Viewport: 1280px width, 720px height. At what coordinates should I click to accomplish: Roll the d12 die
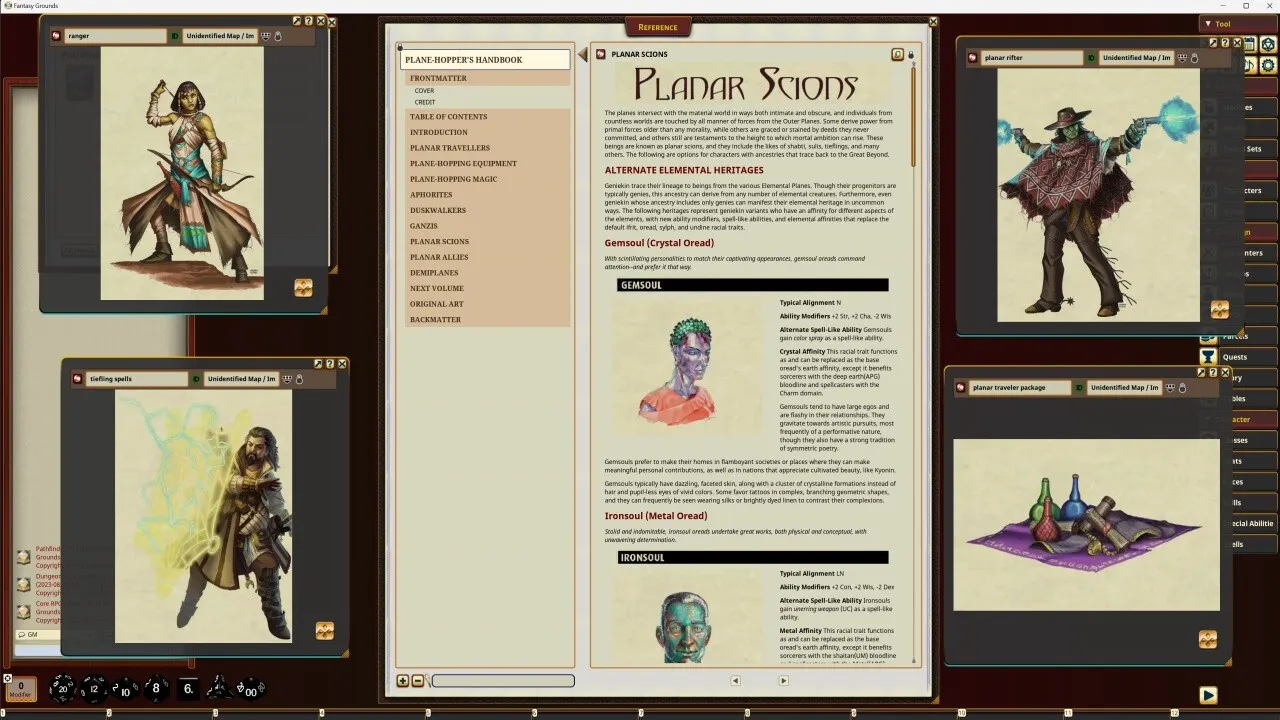point(92,688)
